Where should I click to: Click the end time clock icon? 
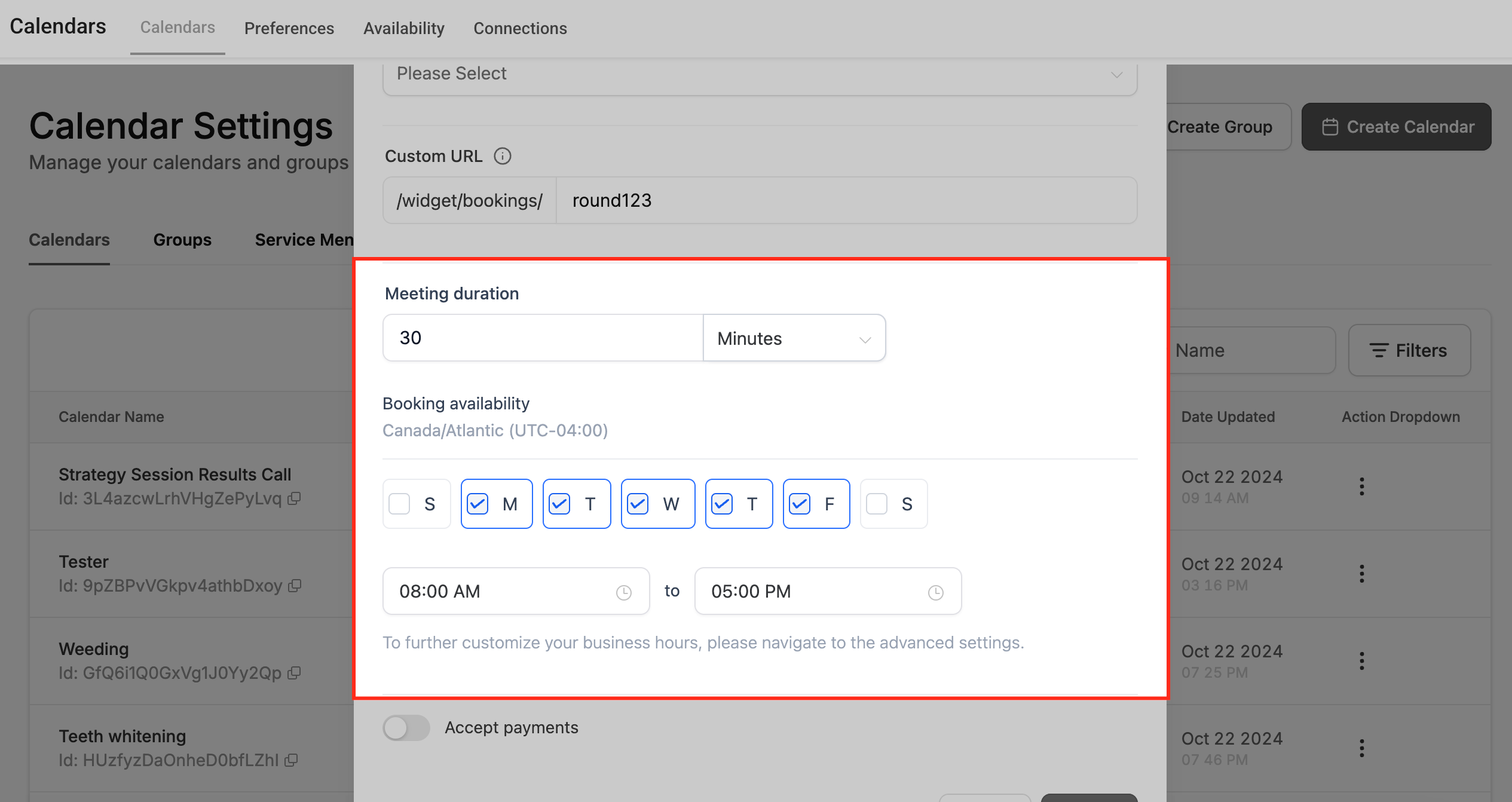[935, 592]
